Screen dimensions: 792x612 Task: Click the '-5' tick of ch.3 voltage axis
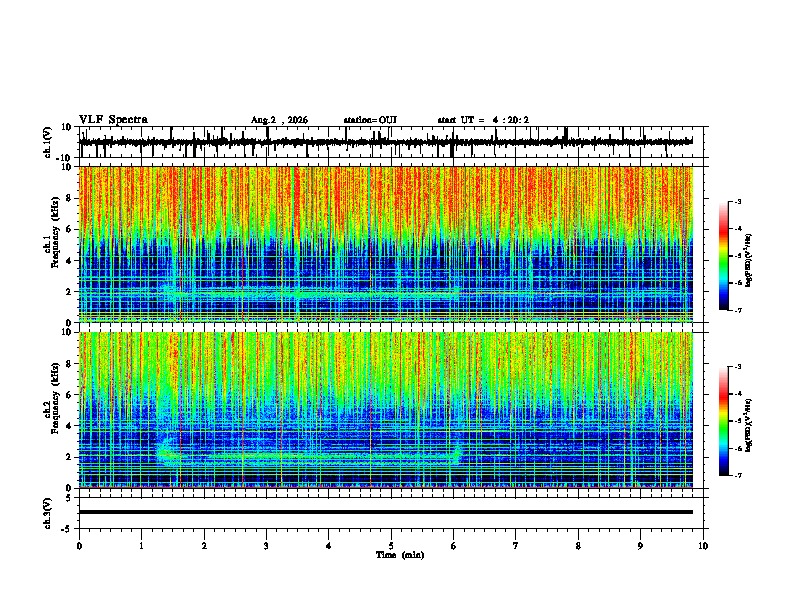[68, 529]
